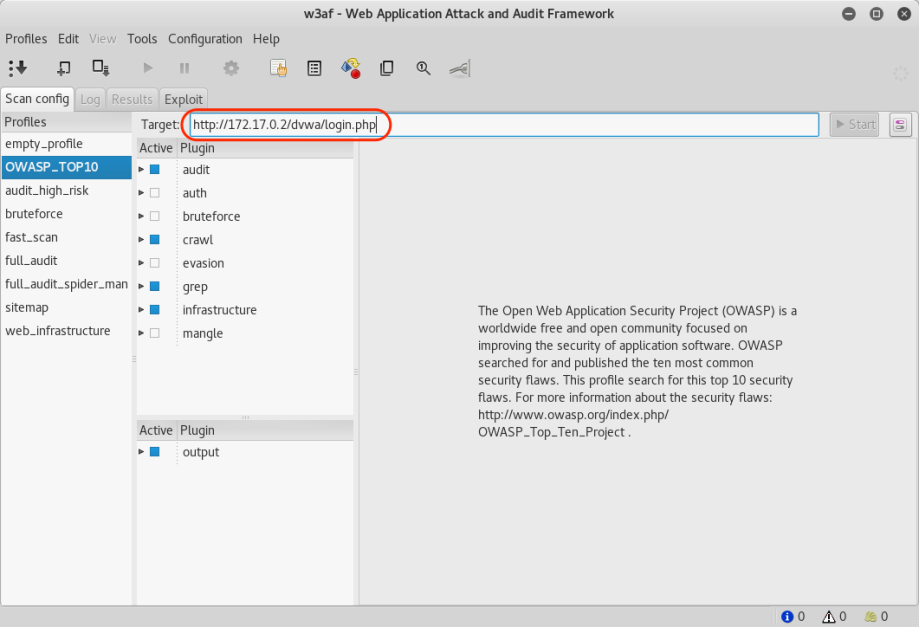
Task: Disable the crawl plugin checkbox
Action: (155, 239)
